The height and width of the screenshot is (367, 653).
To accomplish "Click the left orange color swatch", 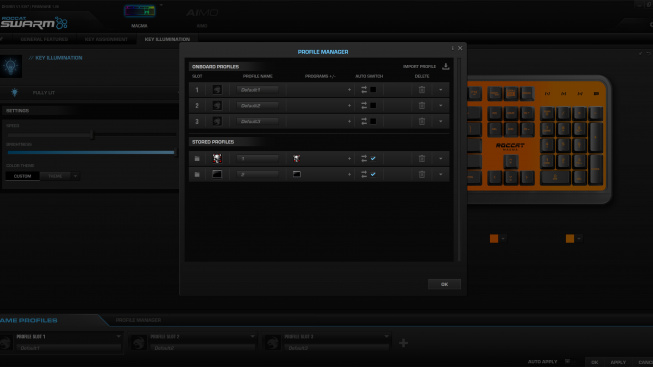I will point(494,239).
